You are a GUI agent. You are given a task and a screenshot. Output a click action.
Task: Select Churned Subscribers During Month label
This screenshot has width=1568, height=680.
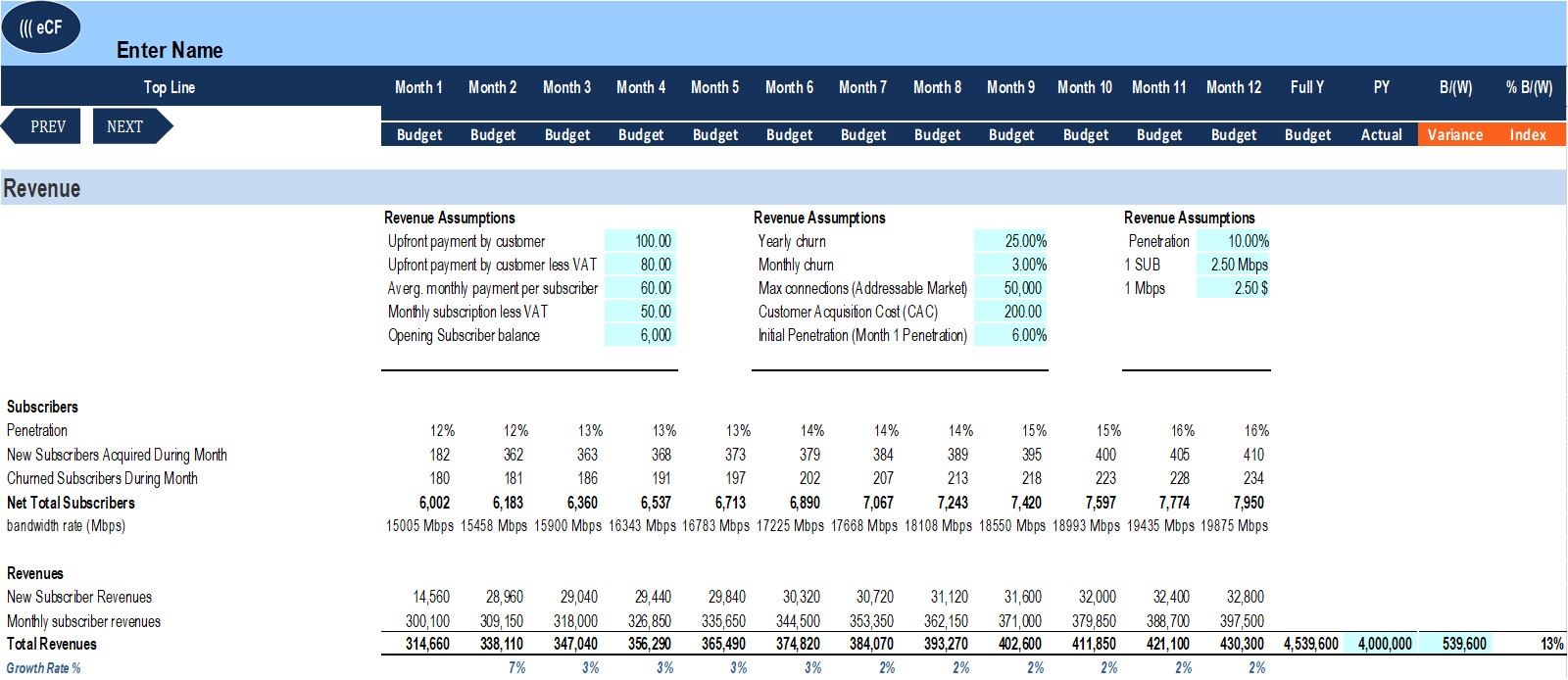pyautogui.click(x=102, y=478)
